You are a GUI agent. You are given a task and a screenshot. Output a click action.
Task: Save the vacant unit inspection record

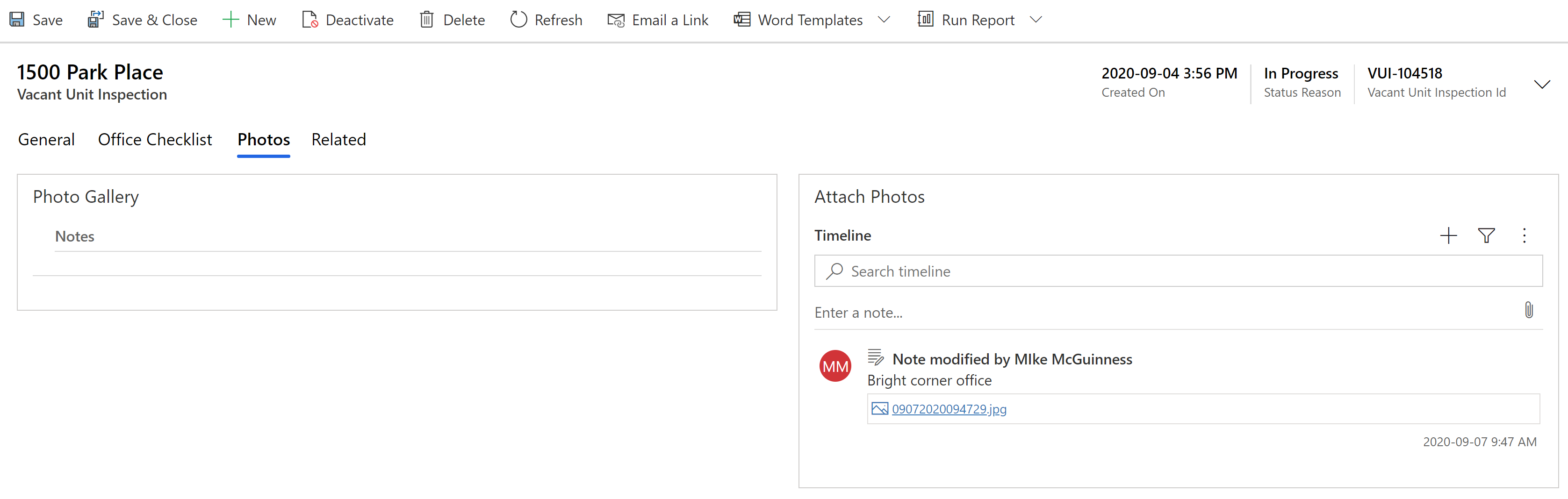36,20
